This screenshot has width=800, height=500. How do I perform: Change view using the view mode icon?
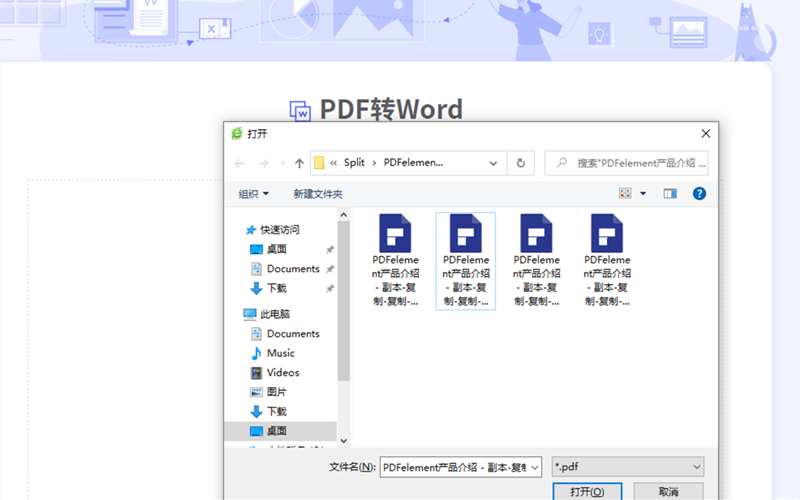coord(626,193)
